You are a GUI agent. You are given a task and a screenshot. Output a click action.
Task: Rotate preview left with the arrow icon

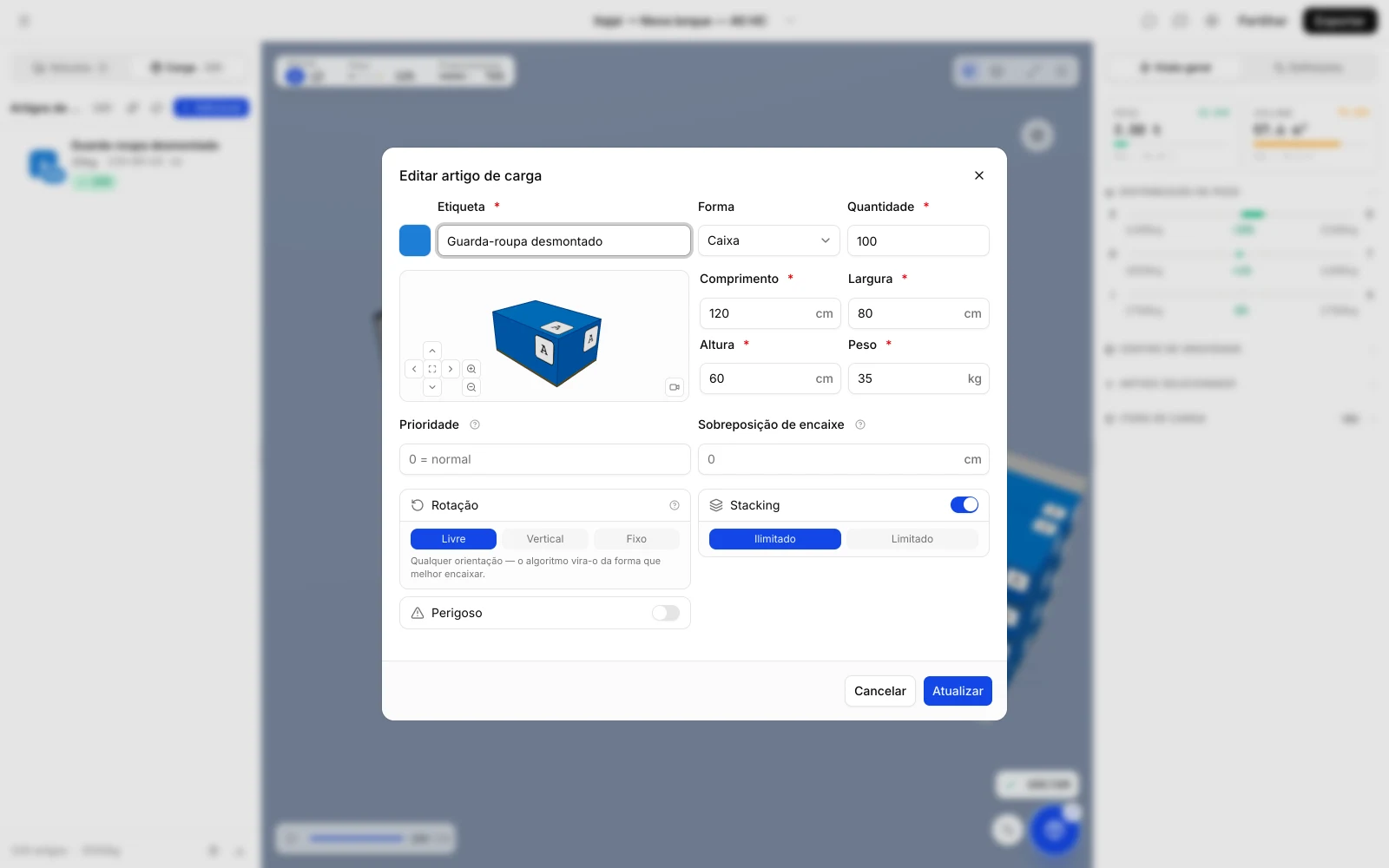[x=414, y=369]
